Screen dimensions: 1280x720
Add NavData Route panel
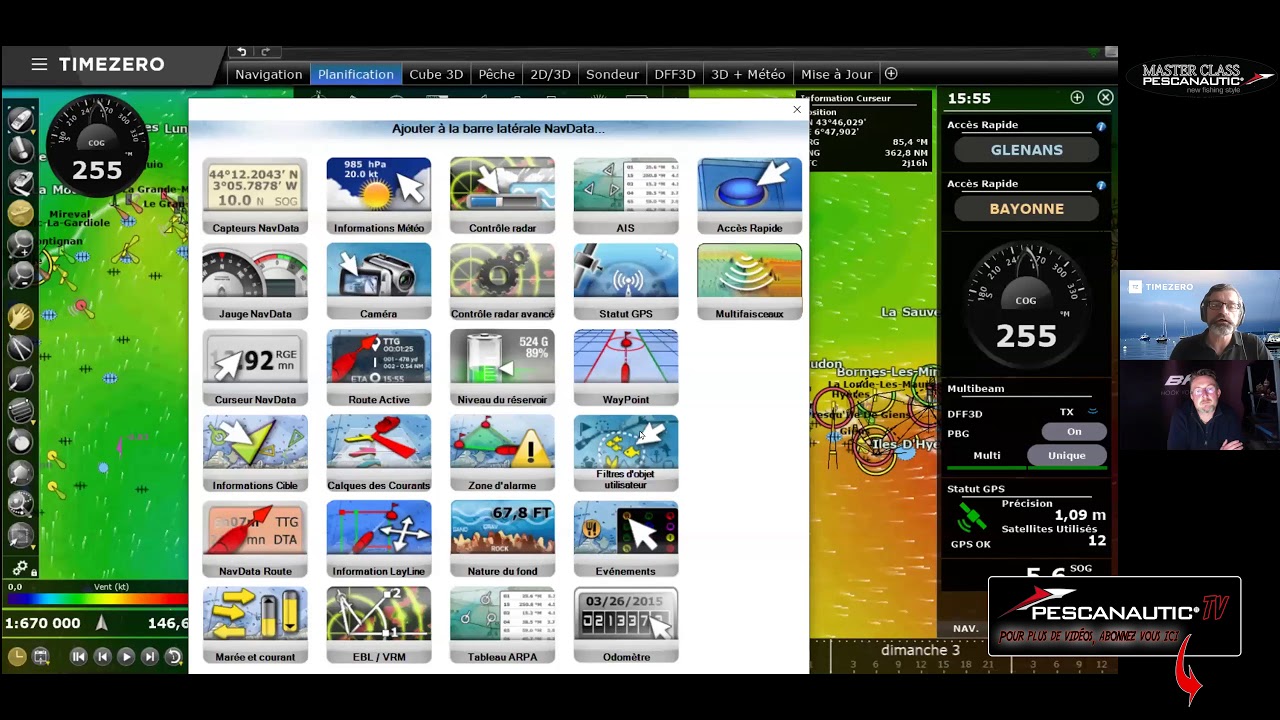pos(255,540)
